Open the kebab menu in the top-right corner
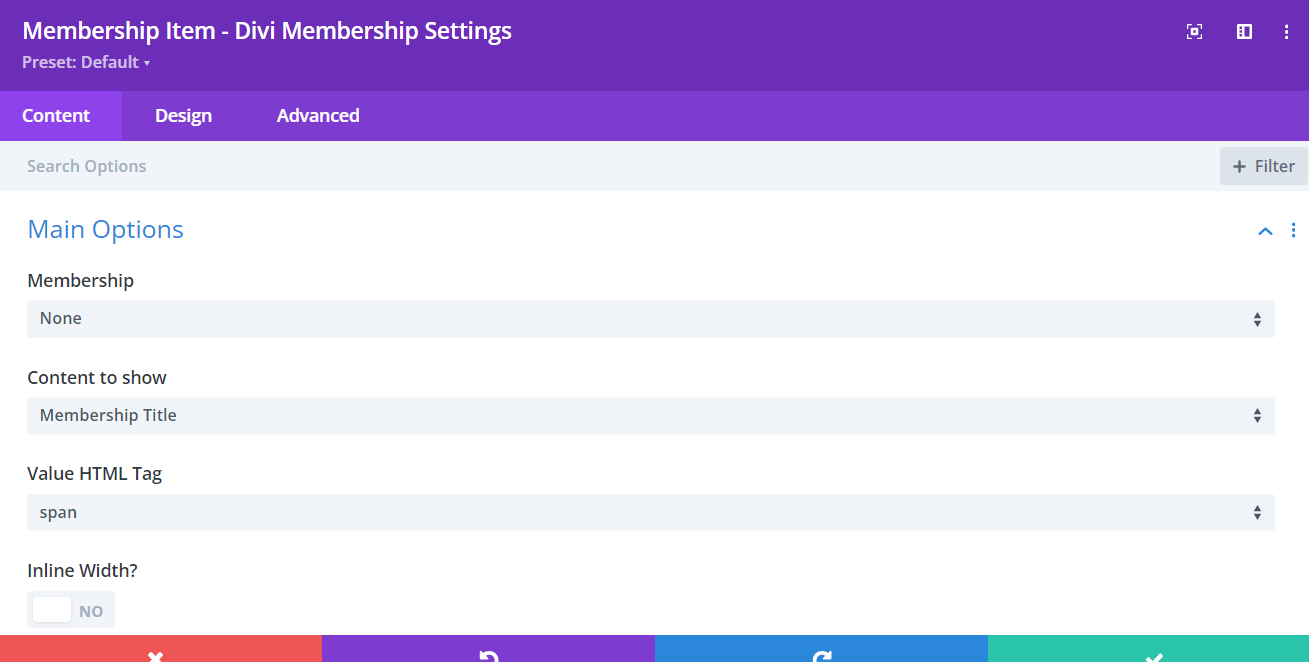1309x662 pixels. pos(1287,31)
